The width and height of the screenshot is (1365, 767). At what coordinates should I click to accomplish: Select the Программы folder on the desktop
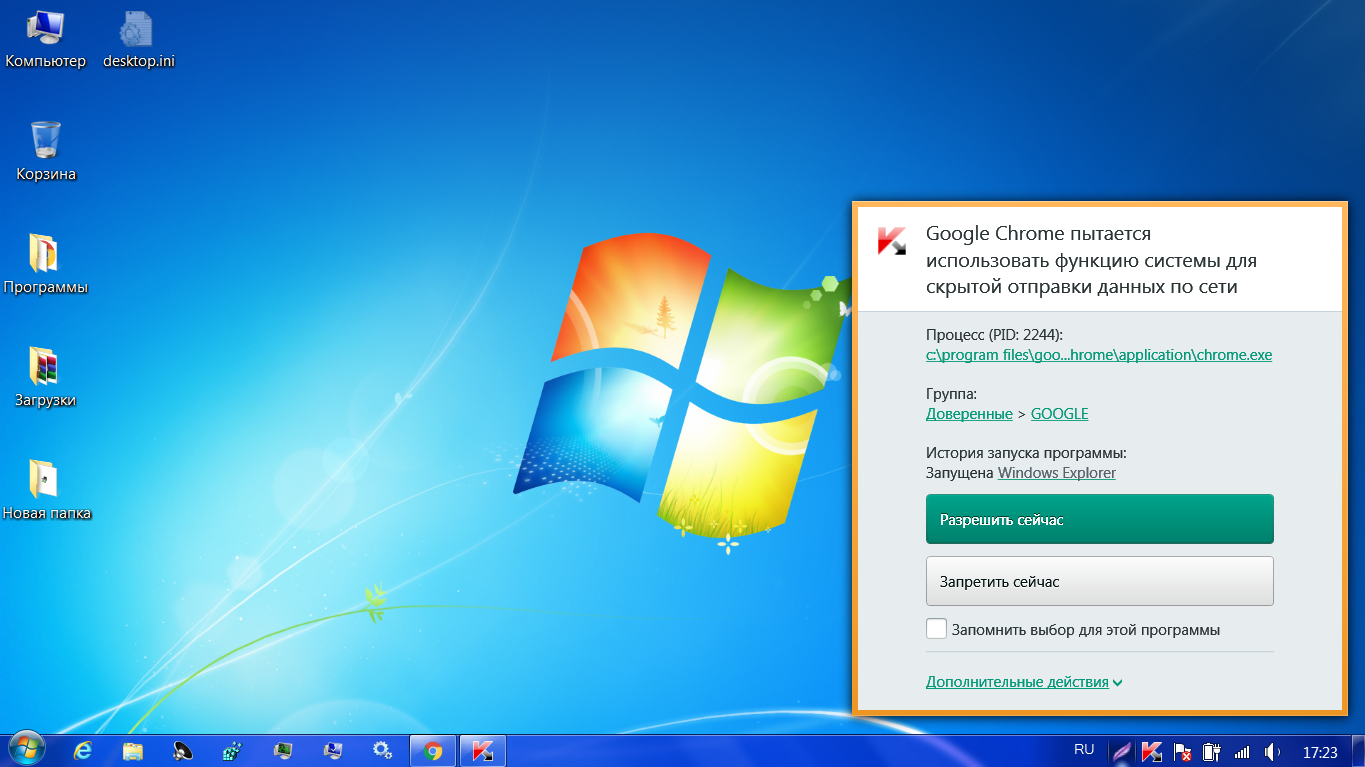pyautogui.click(x=46, y=265)
